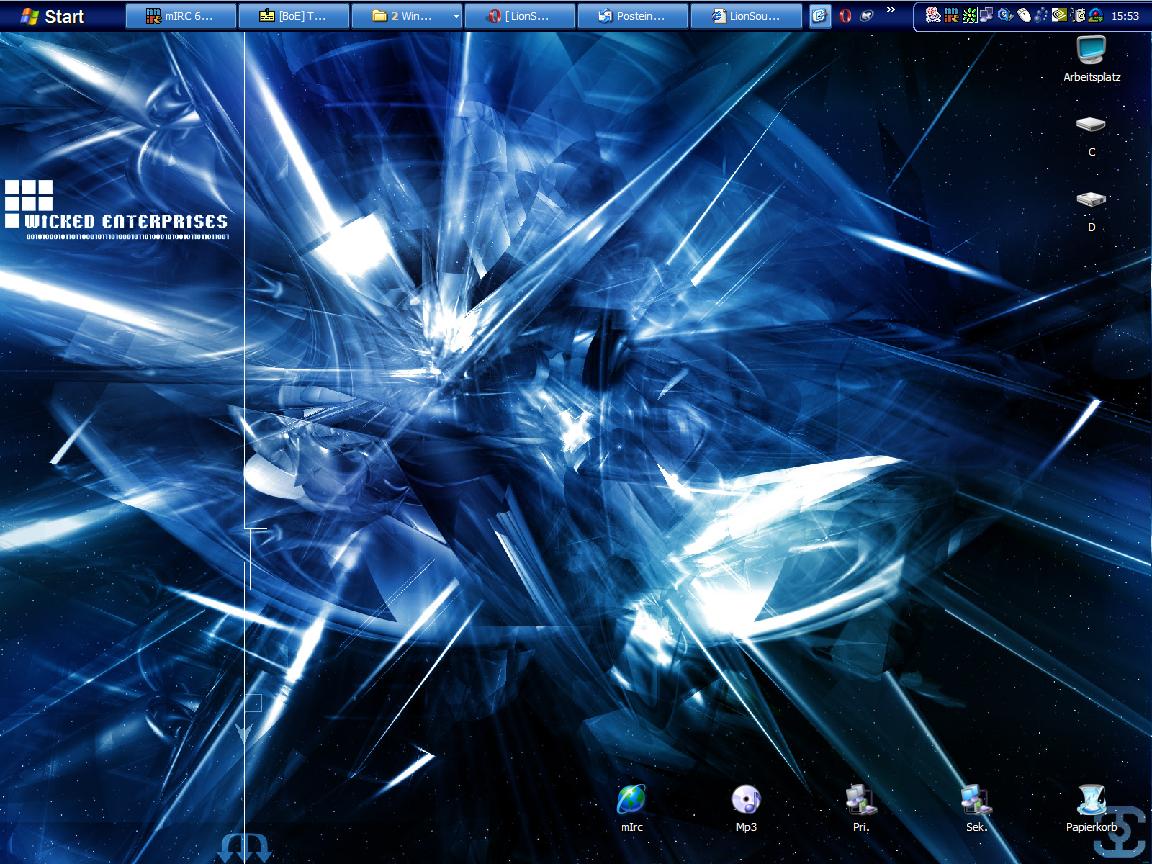Screen dimensions: 1152x864
Task: Open the mouse settings tray icon
Action: click(x=1024, y=16)
